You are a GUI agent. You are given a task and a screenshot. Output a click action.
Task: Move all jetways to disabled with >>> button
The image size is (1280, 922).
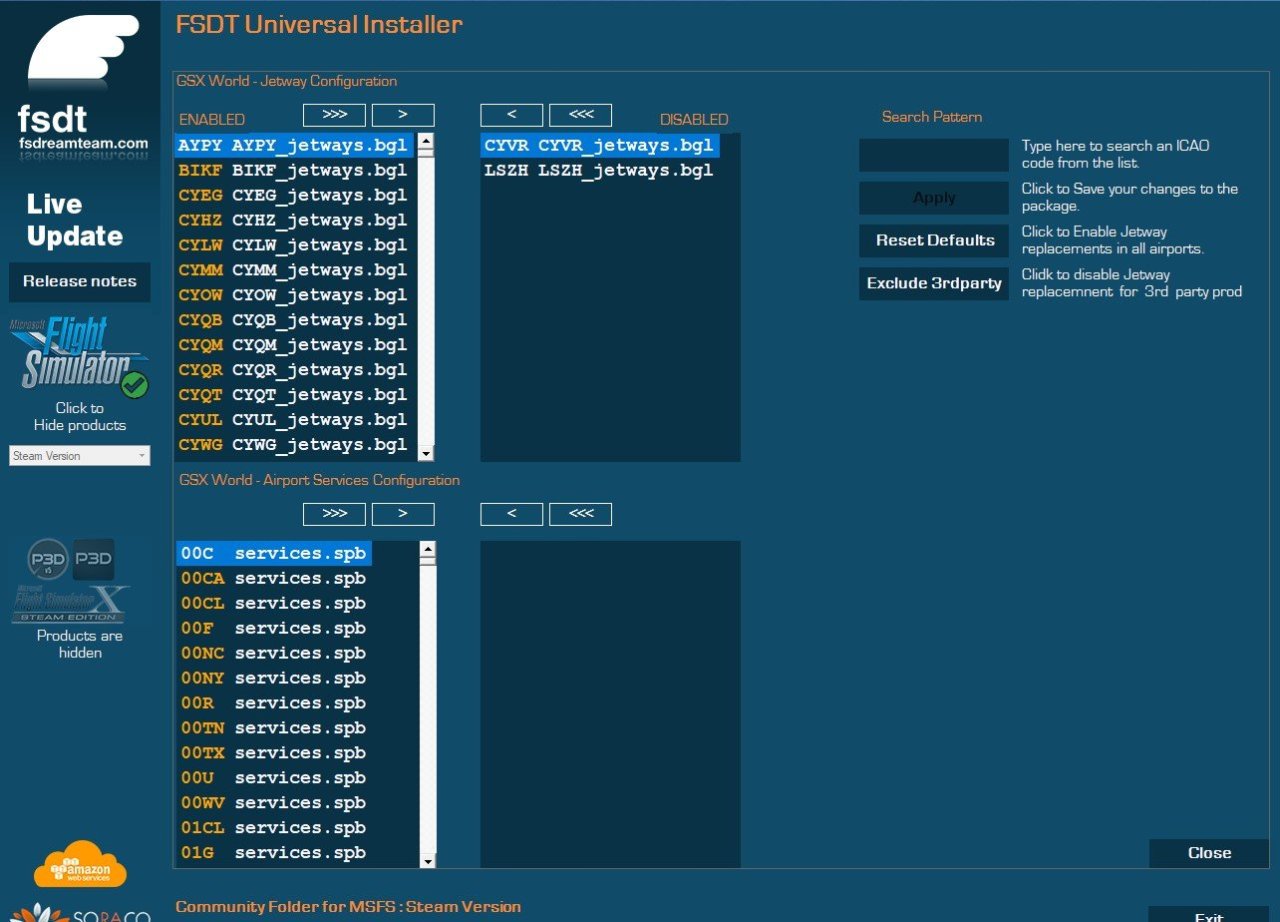[x=335, y=115]
